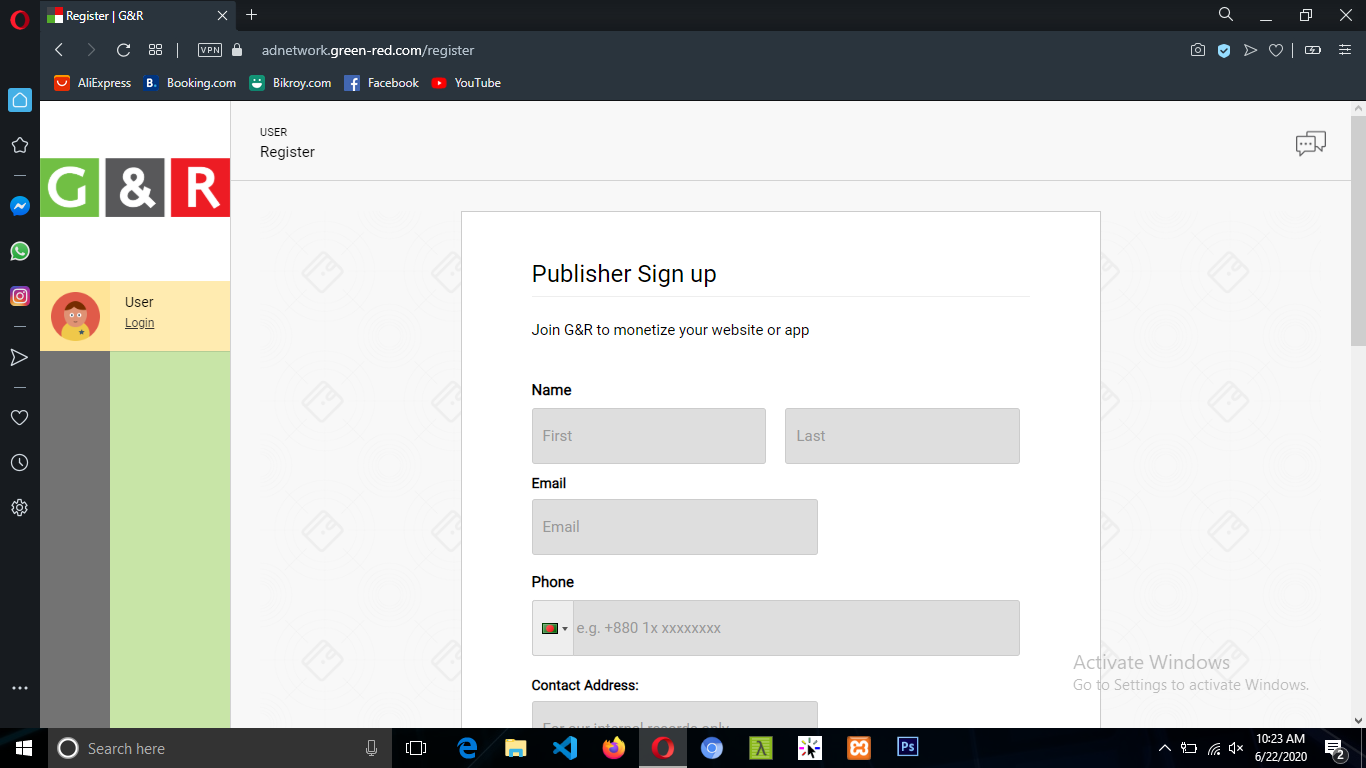The height and width of the screenshot is (768, 1366).
Task: Open the ad blocker shield icon
Action: click(1224, 50)
